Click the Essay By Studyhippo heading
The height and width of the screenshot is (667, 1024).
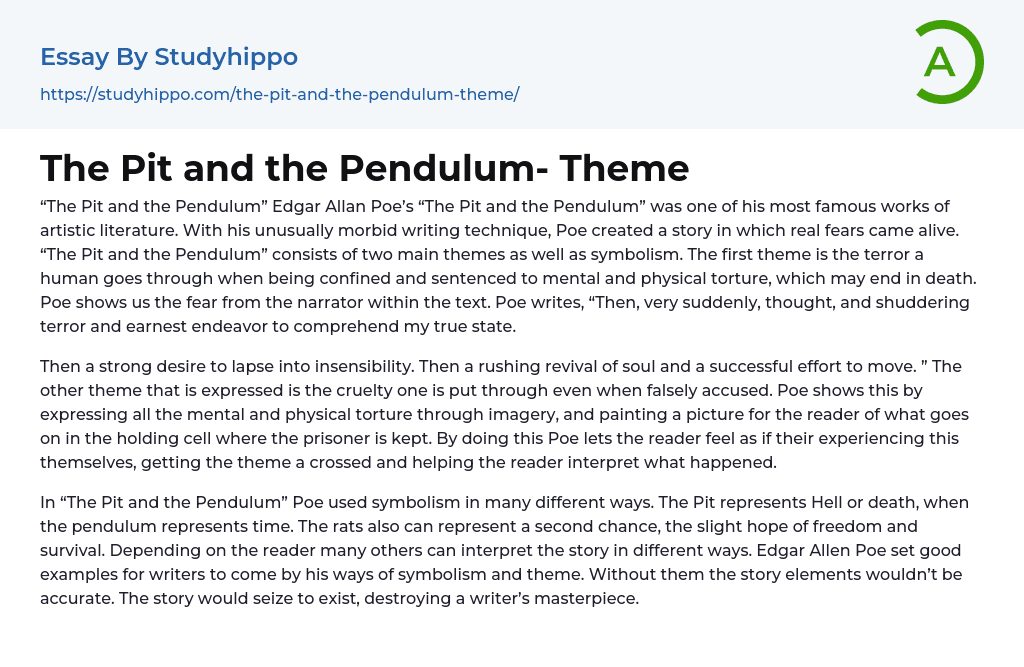(x=169, y=57)
